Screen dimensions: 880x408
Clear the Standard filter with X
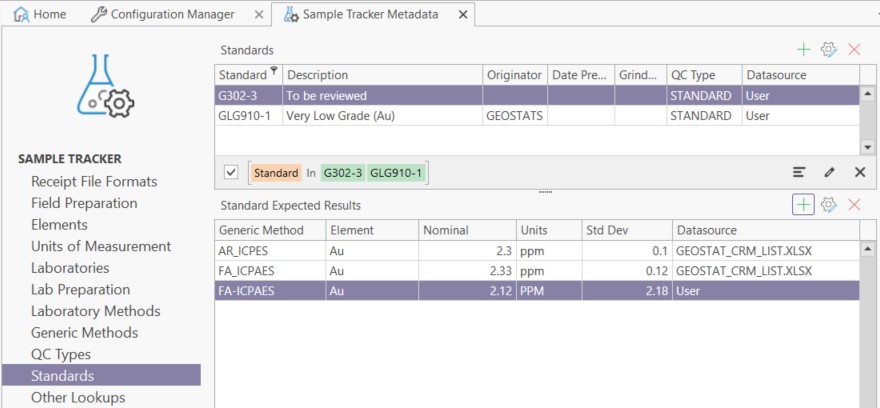[859, 172]
